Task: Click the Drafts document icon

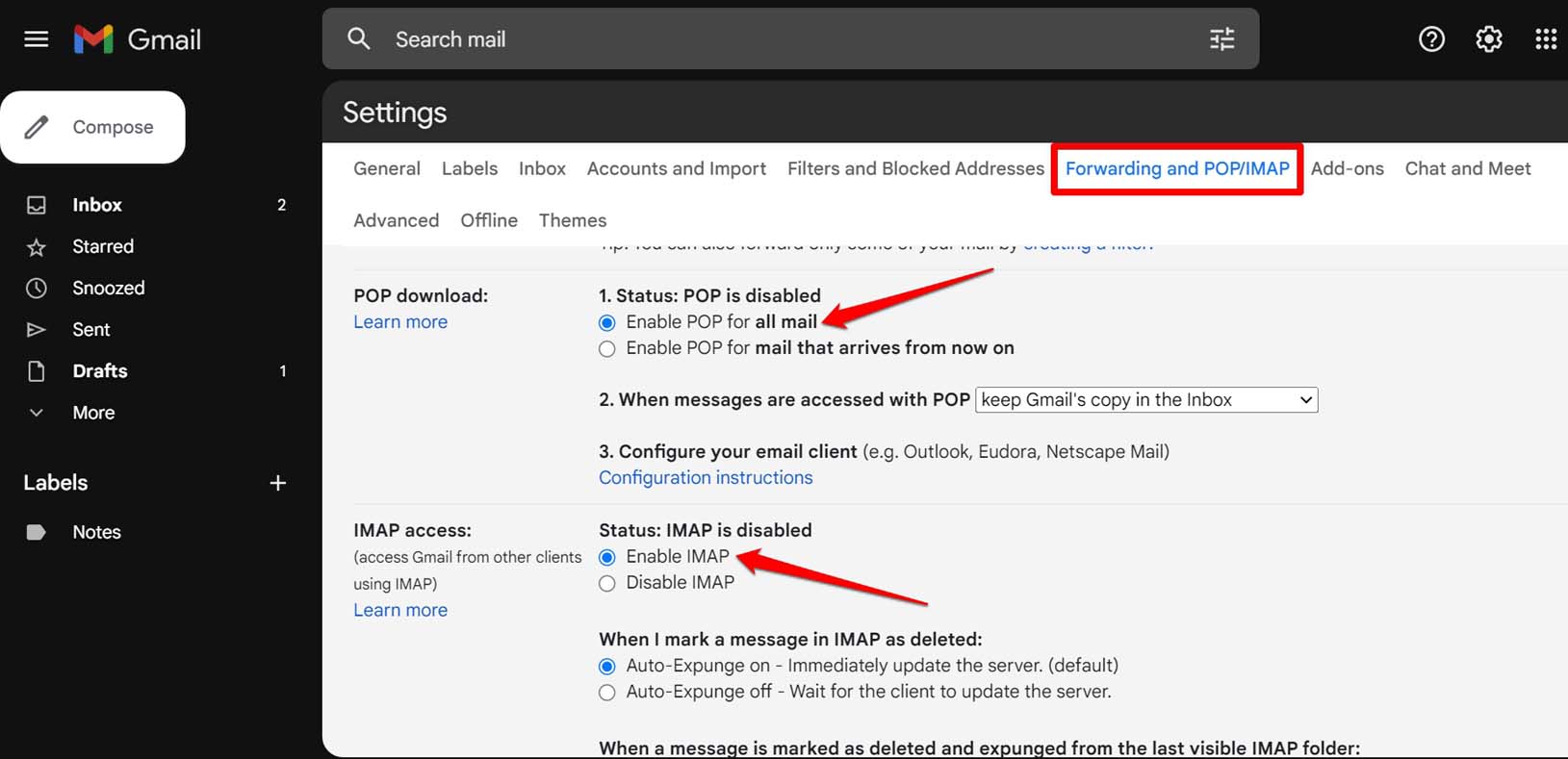Action: 37,371
